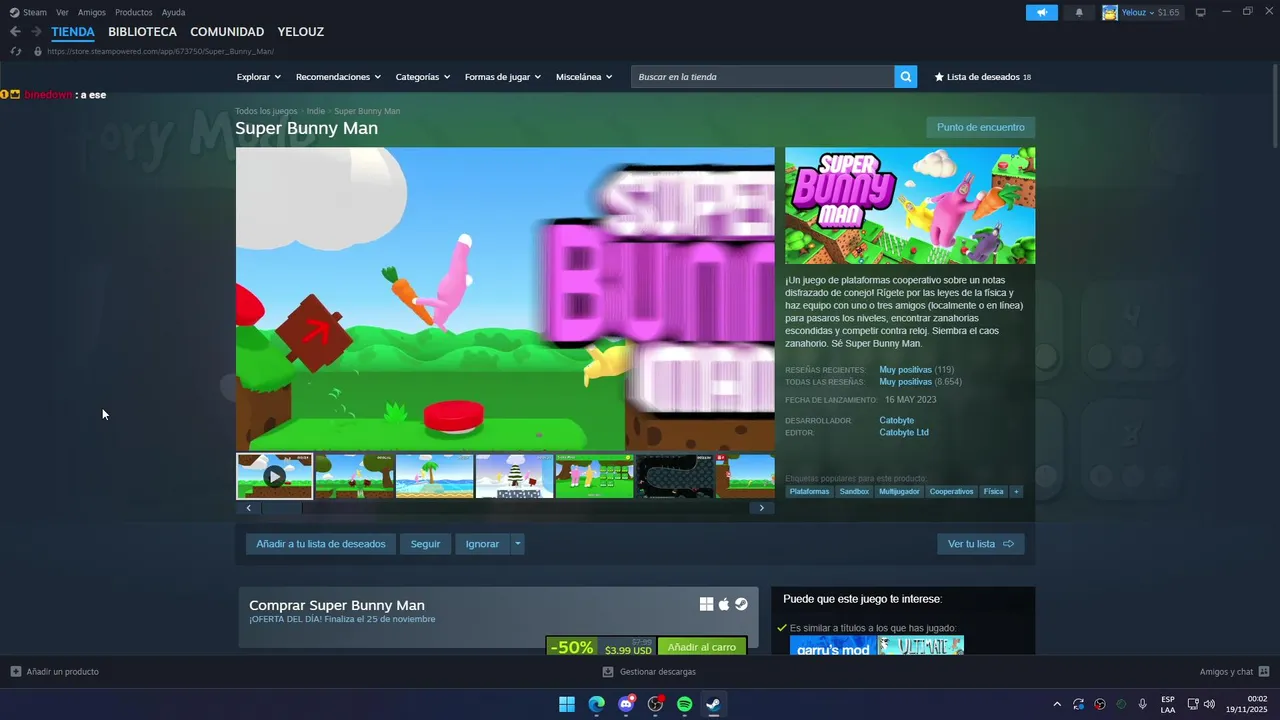Select the beach level screenshot thumbnail
The height and width of the screenshot is (720, 1280).
(434, 476)
